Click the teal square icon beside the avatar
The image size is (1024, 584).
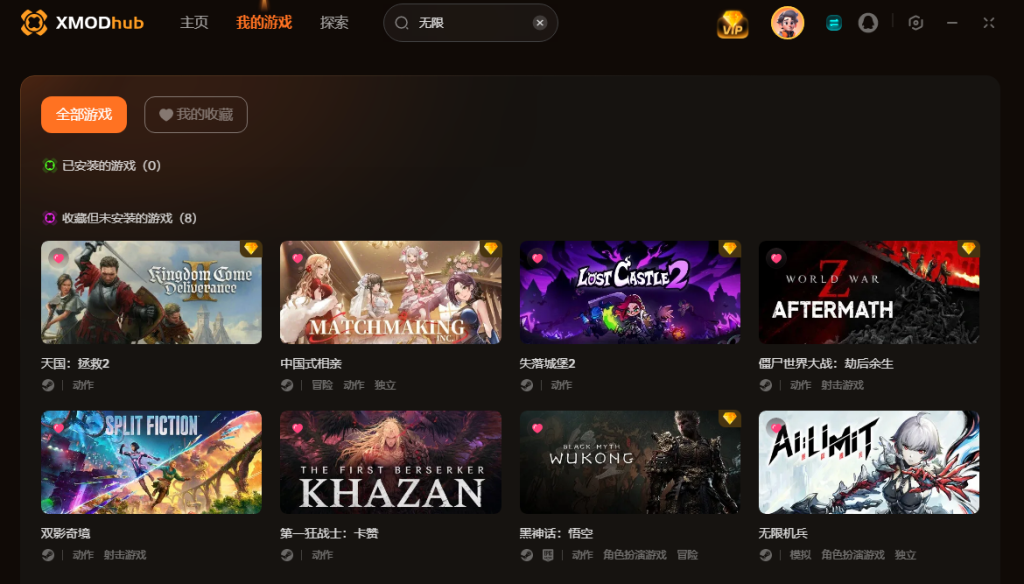[x=833, y=23]
